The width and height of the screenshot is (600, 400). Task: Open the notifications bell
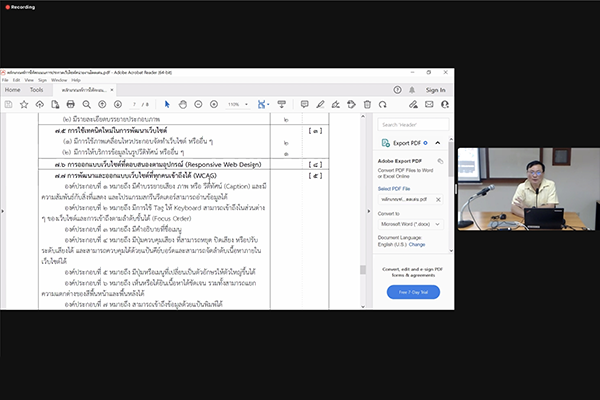pyautogui.click(x=412, y=90)
